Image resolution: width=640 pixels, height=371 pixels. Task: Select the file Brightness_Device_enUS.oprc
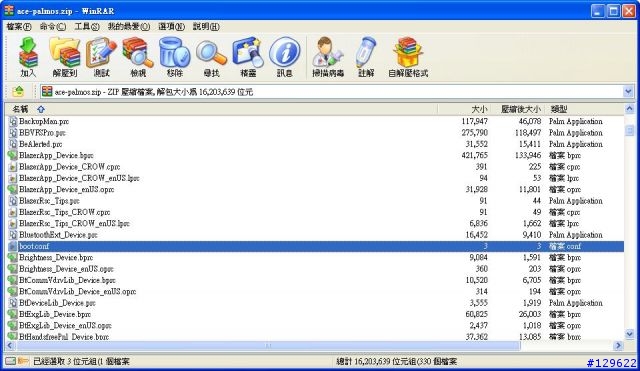tap(66, 269)
